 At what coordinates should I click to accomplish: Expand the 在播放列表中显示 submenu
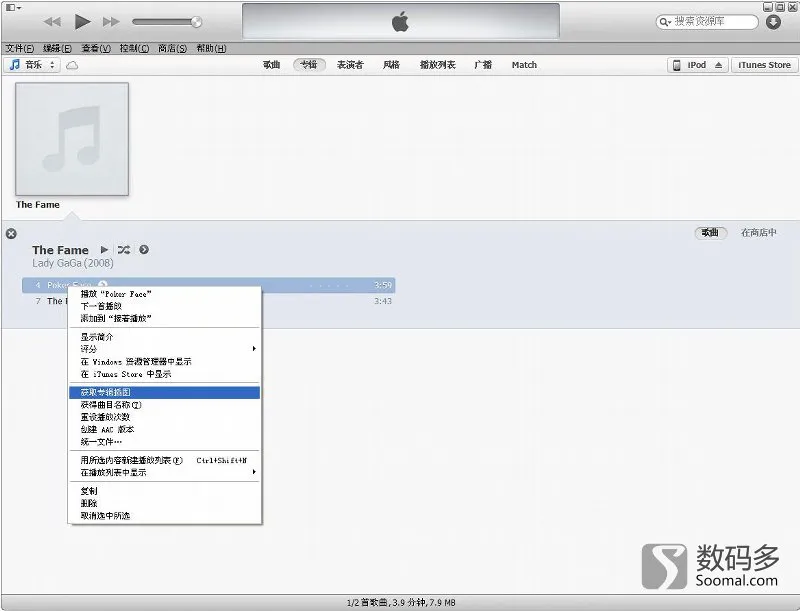(x=164, y=472)
